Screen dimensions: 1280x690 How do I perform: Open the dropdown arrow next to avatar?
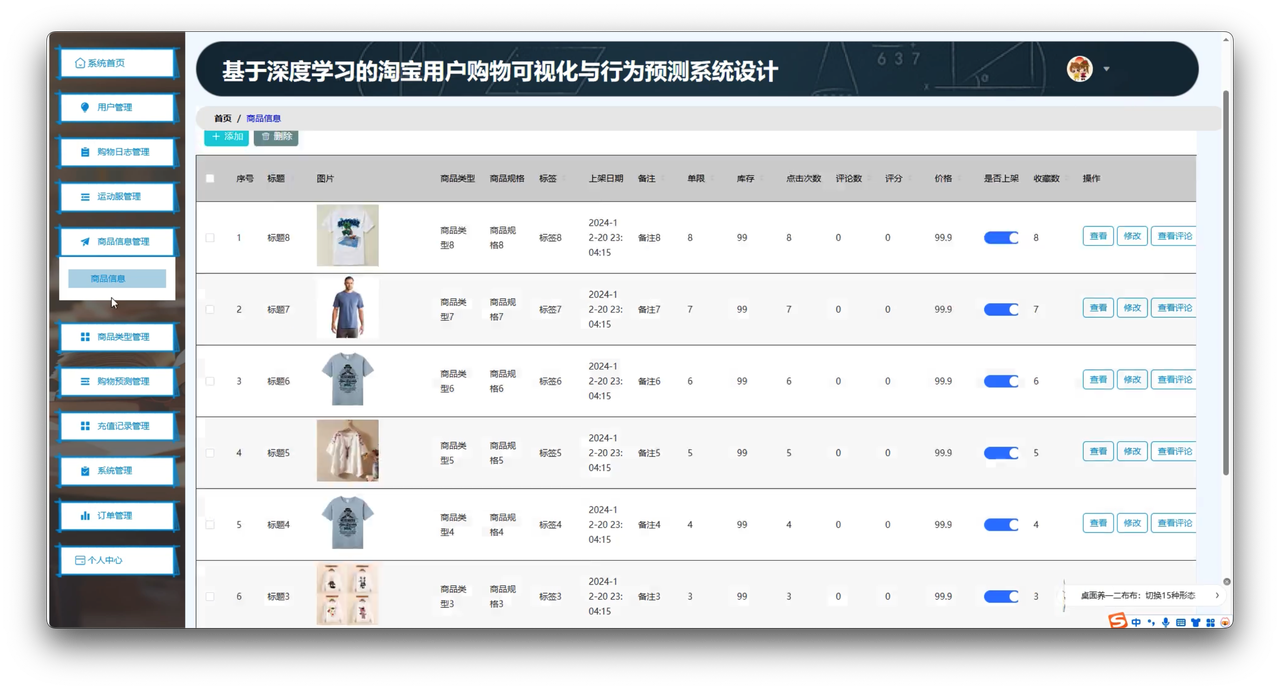pos(1106,70)
